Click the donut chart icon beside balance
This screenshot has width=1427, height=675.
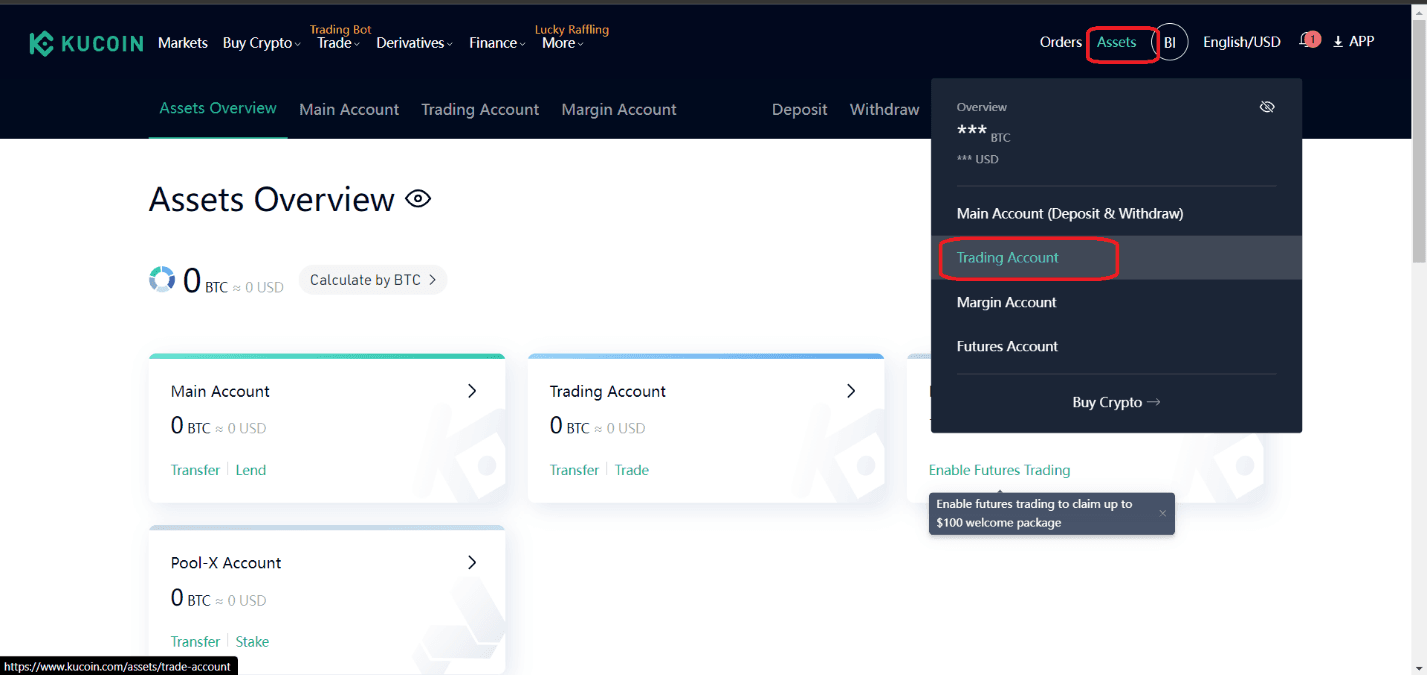point(162,280)
